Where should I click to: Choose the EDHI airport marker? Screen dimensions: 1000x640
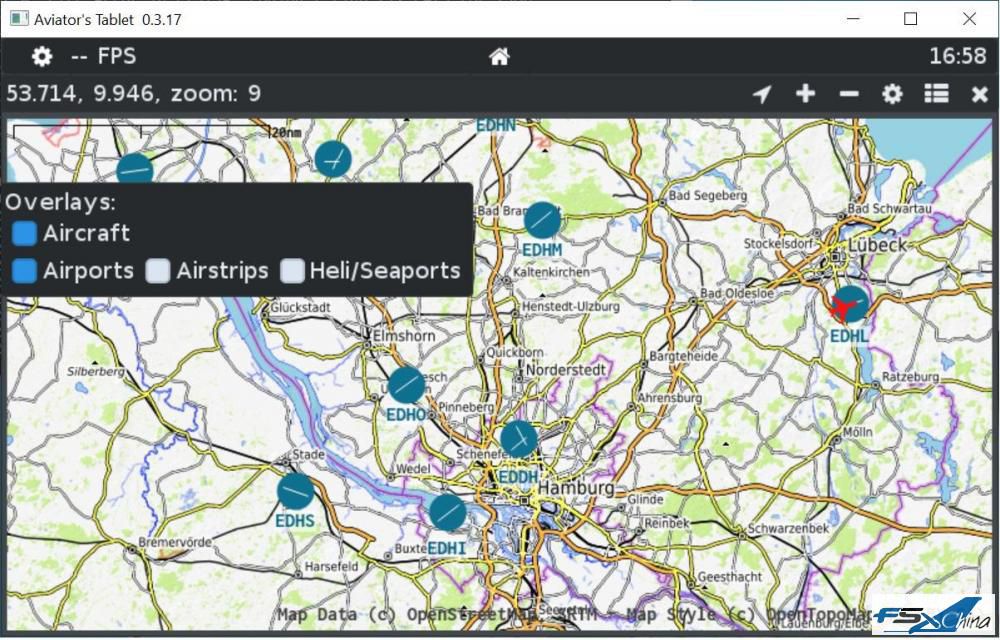tap(447, 512)
